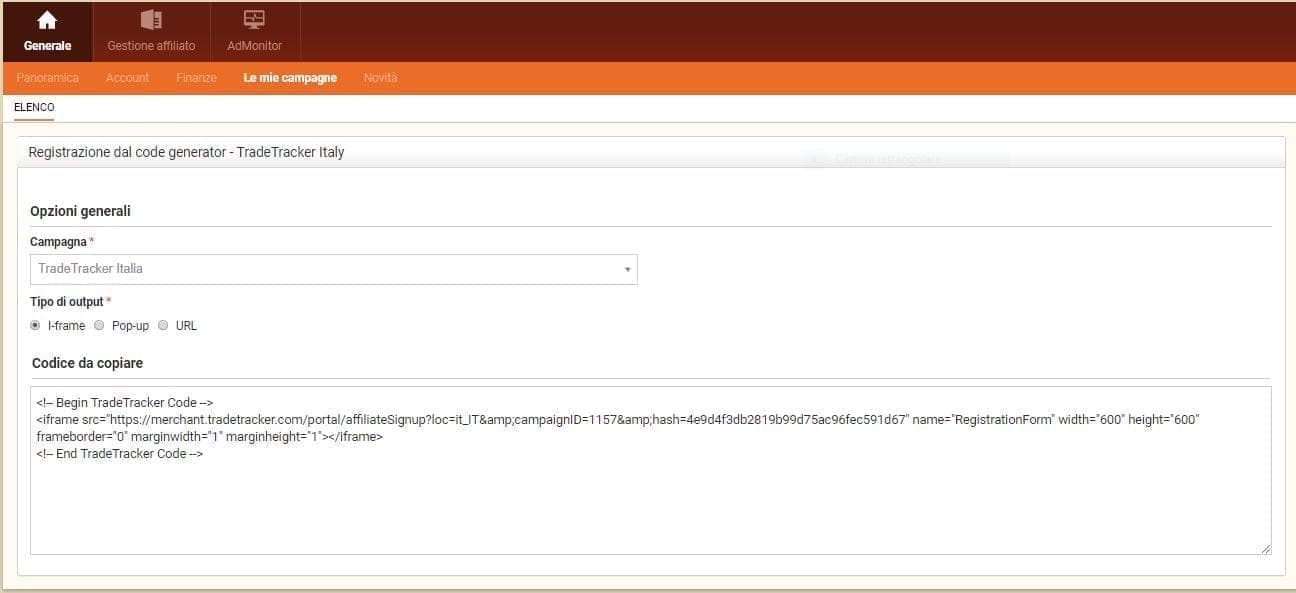Select I-frame output type
Image resolution: width=1296 pixels, height=593 pixels.
(36, 326)
